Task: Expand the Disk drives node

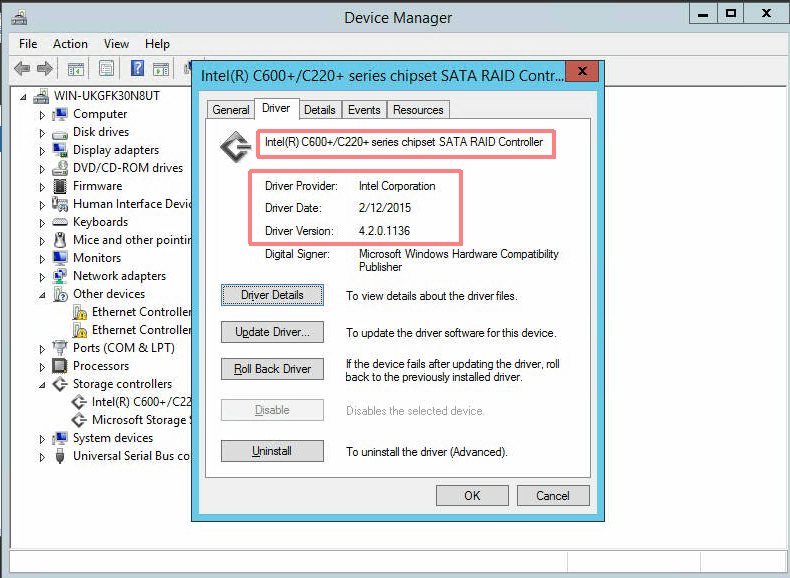Action: pyautogui.click(x=42, y=133)
